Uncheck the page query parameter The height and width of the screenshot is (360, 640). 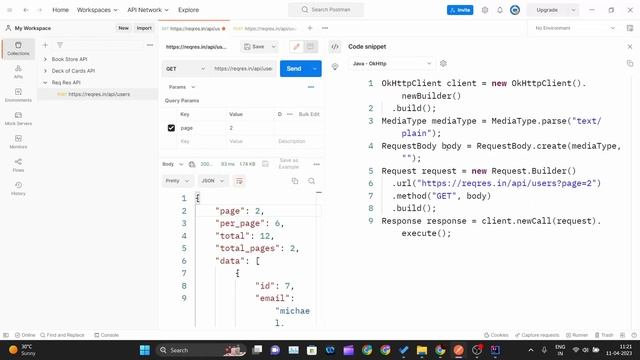point(171,128)
